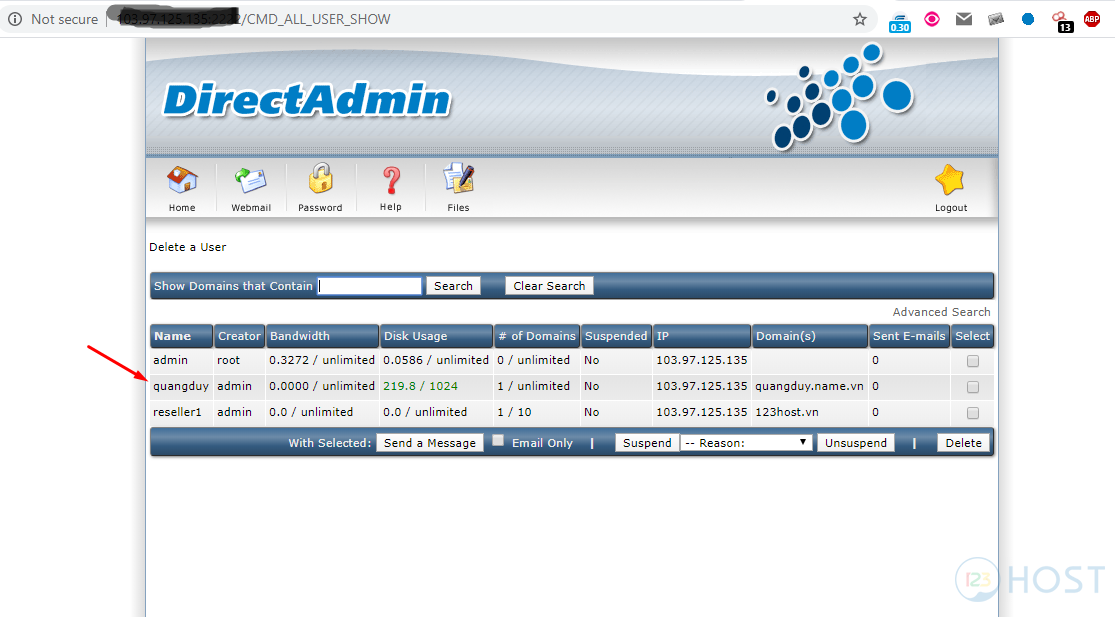Open the reseller1 user link
This screenshot has height=617, width=1115.
coord(177,412)
